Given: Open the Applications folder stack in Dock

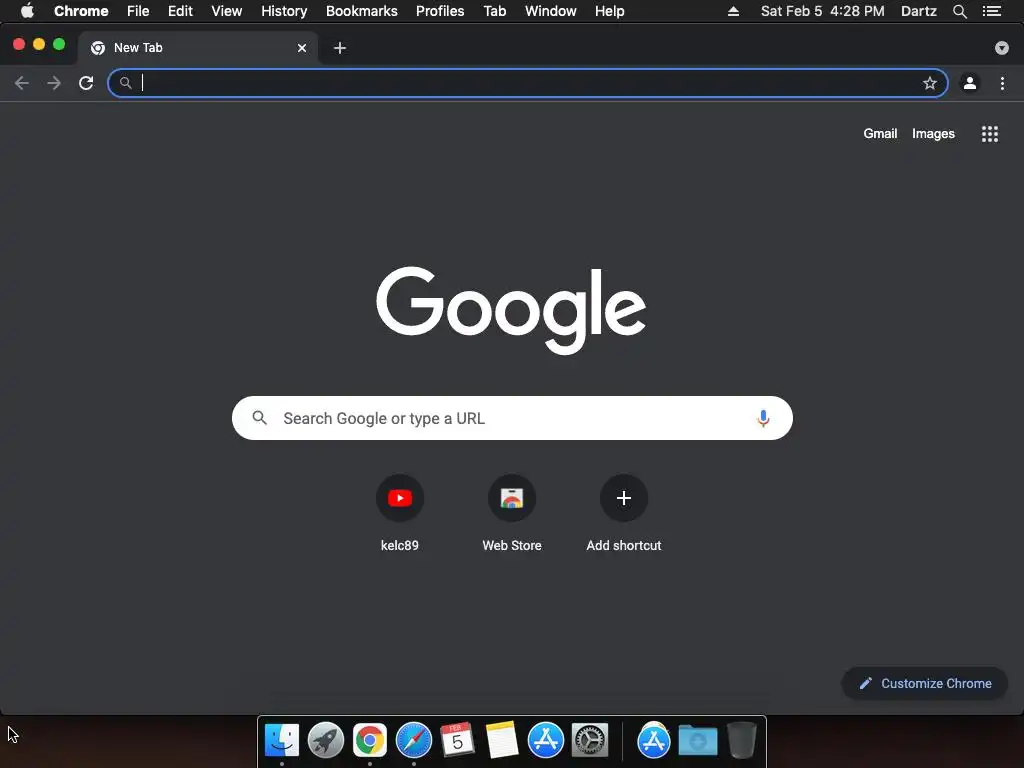Looking at the screenshot, I should tap(654, 740).
